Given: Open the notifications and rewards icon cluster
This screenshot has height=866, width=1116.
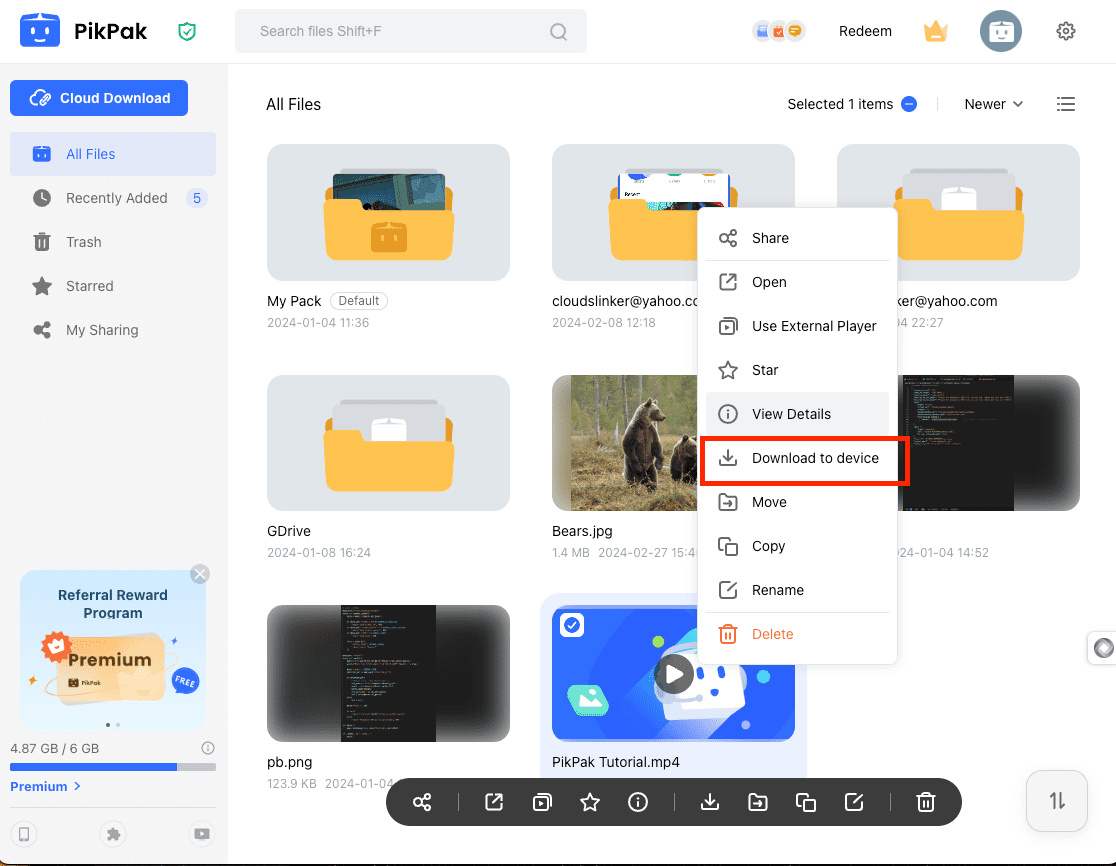Looking at the screenshot, I should (x=779, y=31).
